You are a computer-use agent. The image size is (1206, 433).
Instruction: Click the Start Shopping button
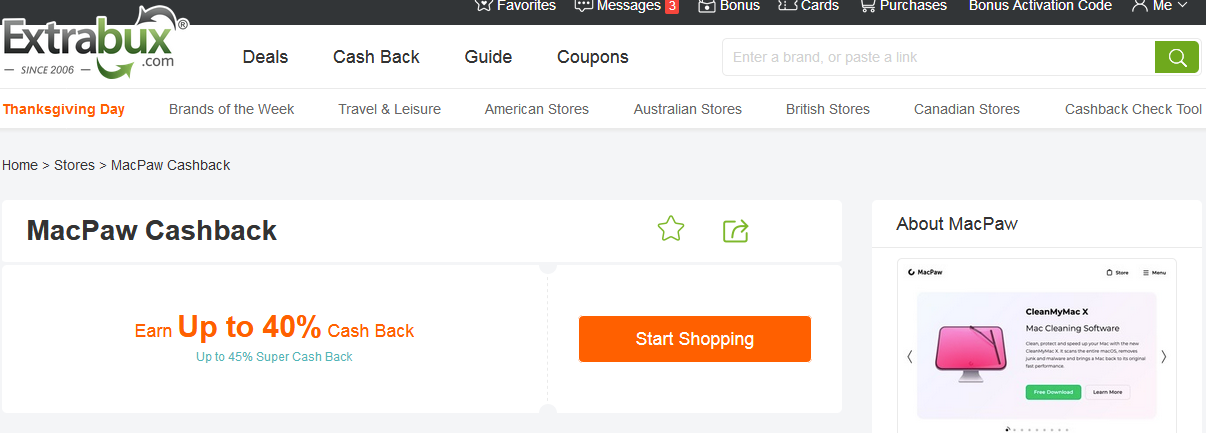click(694, 339)
